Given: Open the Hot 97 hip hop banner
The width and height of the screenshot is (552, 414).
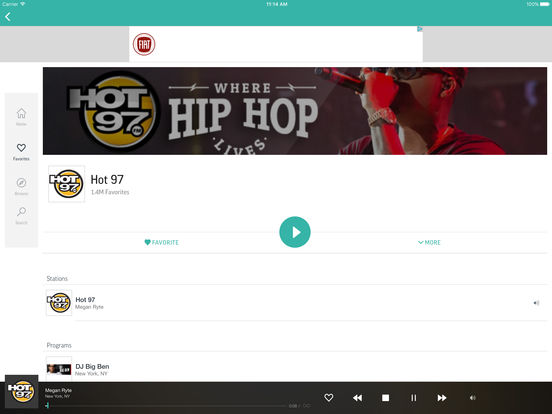Looking at the screenshot, I should (x=295, y=111).
